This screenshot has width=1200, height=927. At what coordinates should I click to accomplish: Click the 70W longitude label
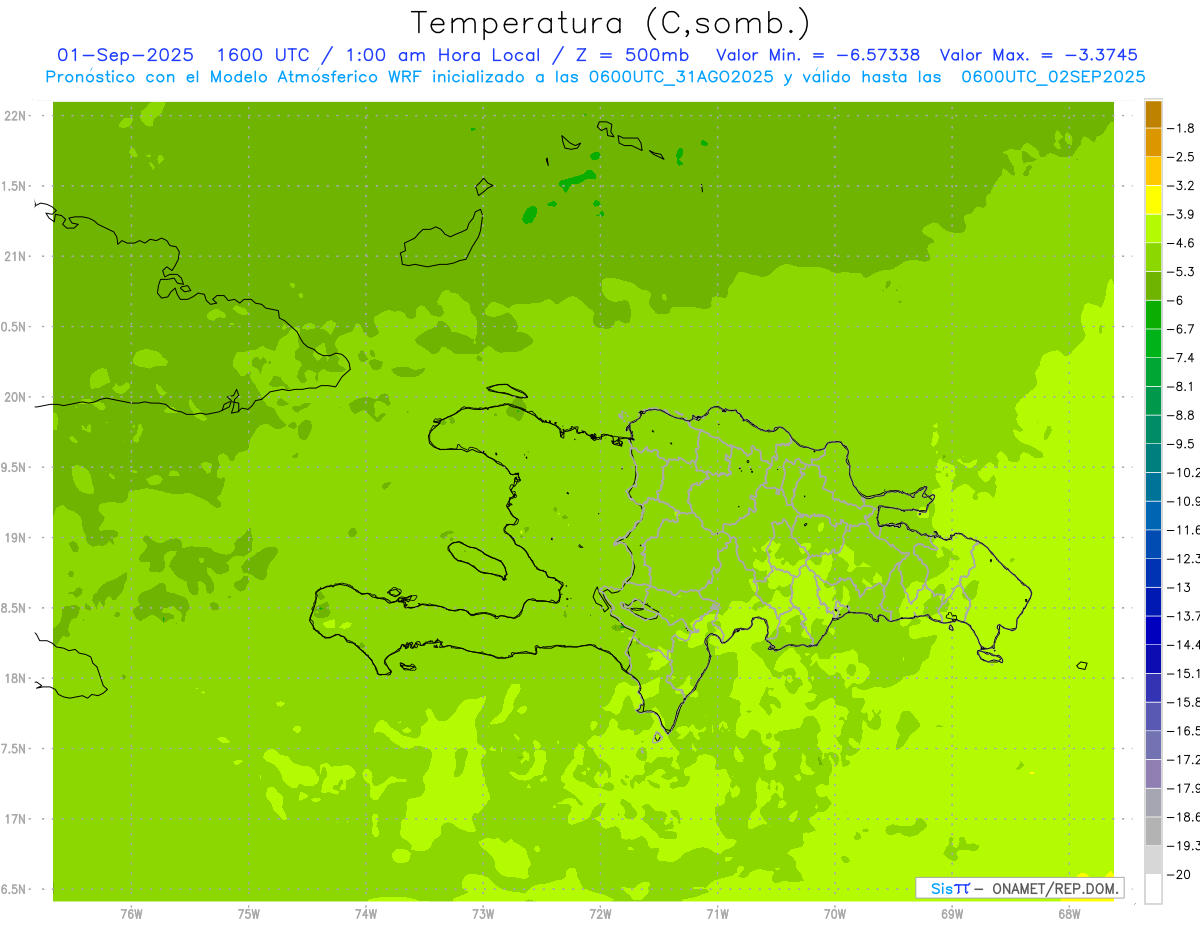click(x=834, y=914)
